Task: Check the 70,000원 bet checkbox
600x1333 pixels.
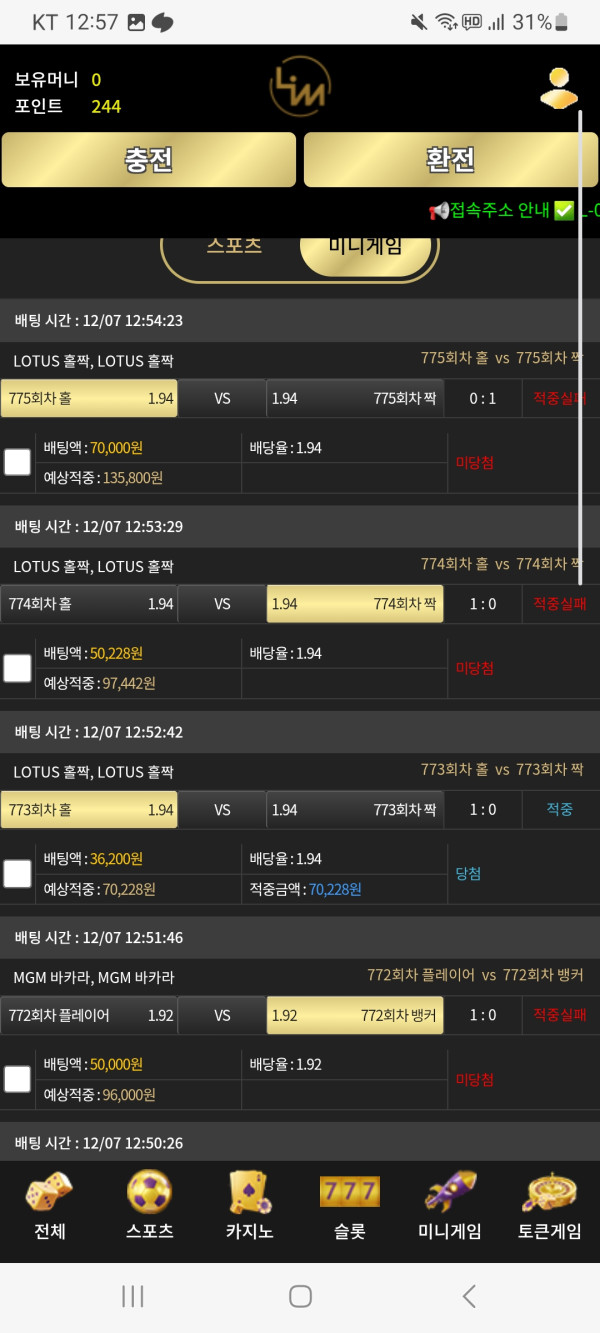Action: point(17,462)
